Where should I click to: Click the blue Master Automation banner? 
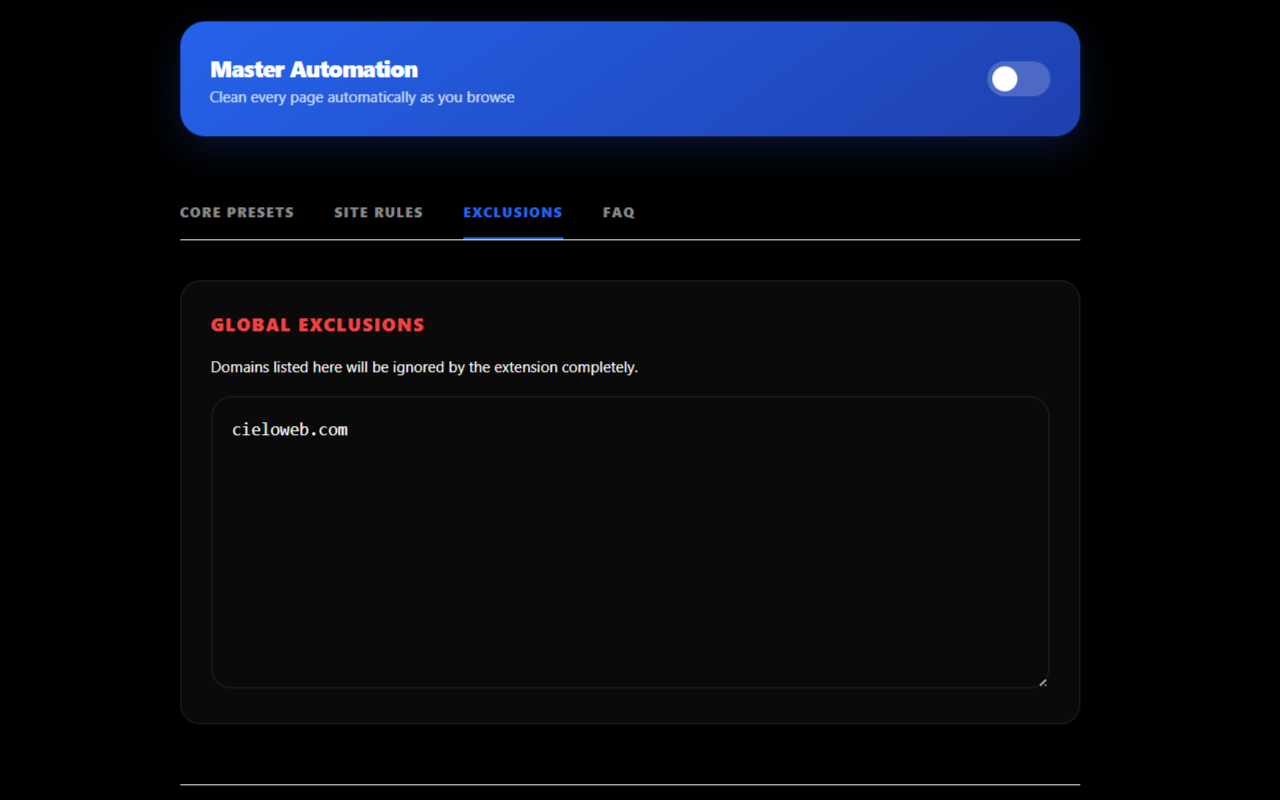tap(700, 79)
